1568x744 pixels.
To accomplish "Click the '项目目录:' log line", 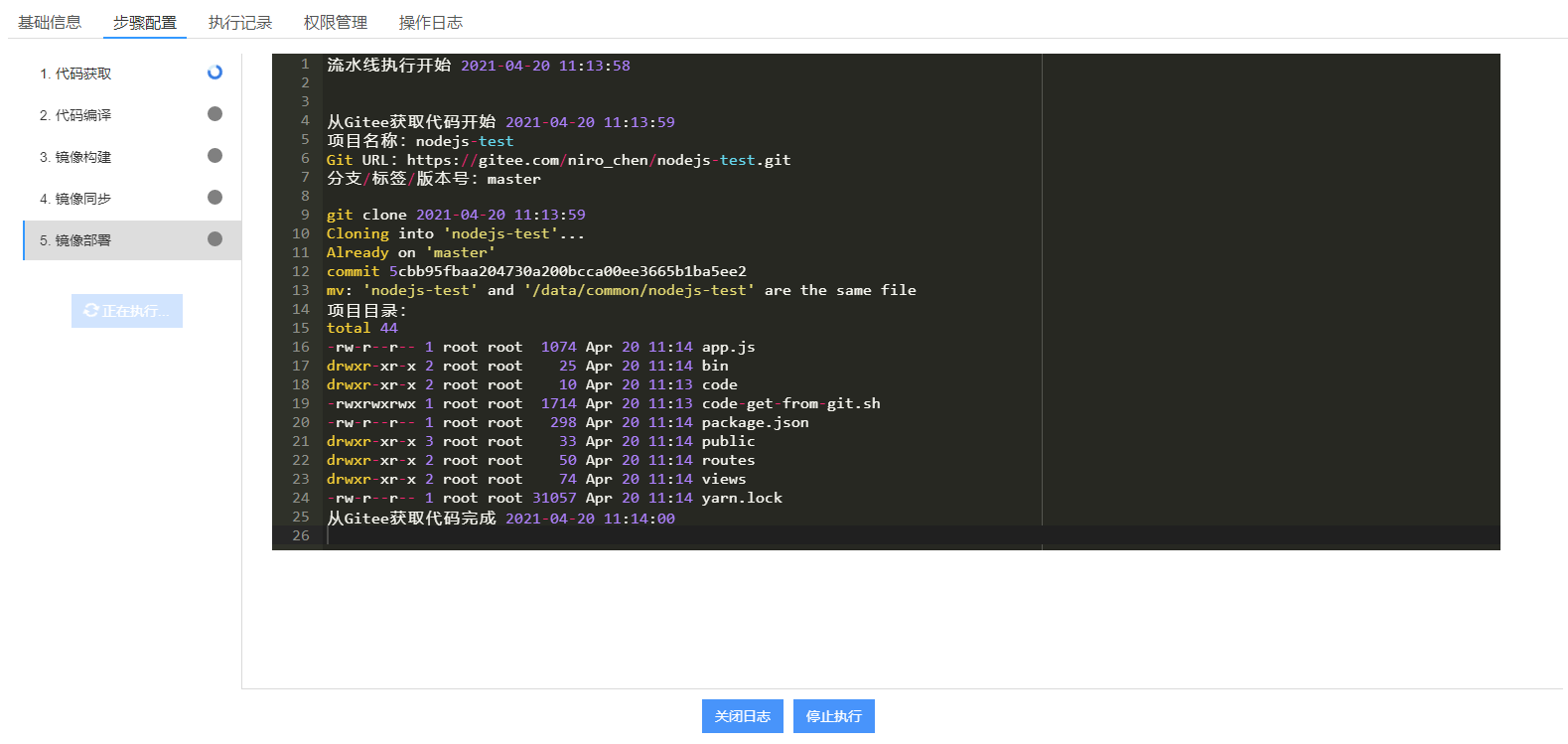I will click(x=366, y=310).
